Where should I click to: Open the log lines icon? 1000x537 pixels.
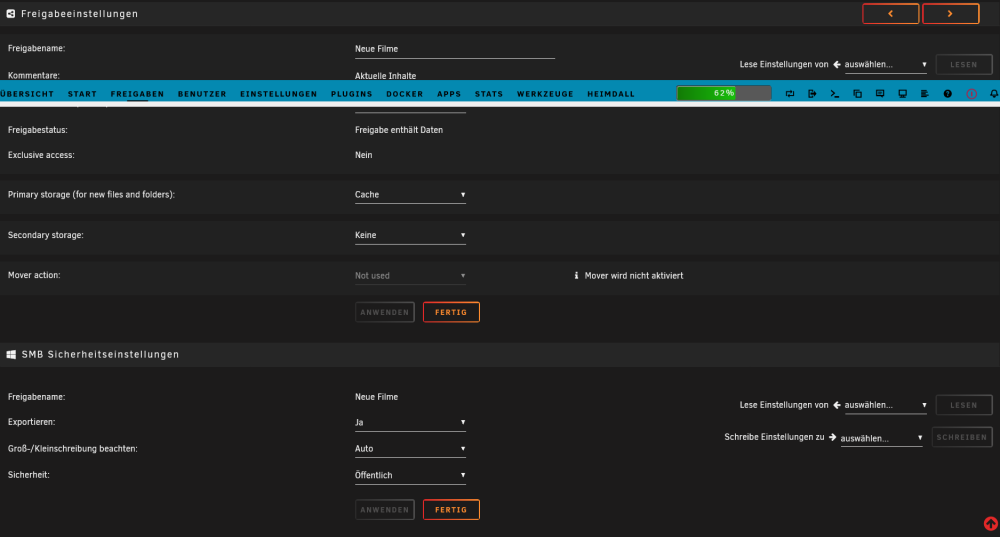(924, 94)
